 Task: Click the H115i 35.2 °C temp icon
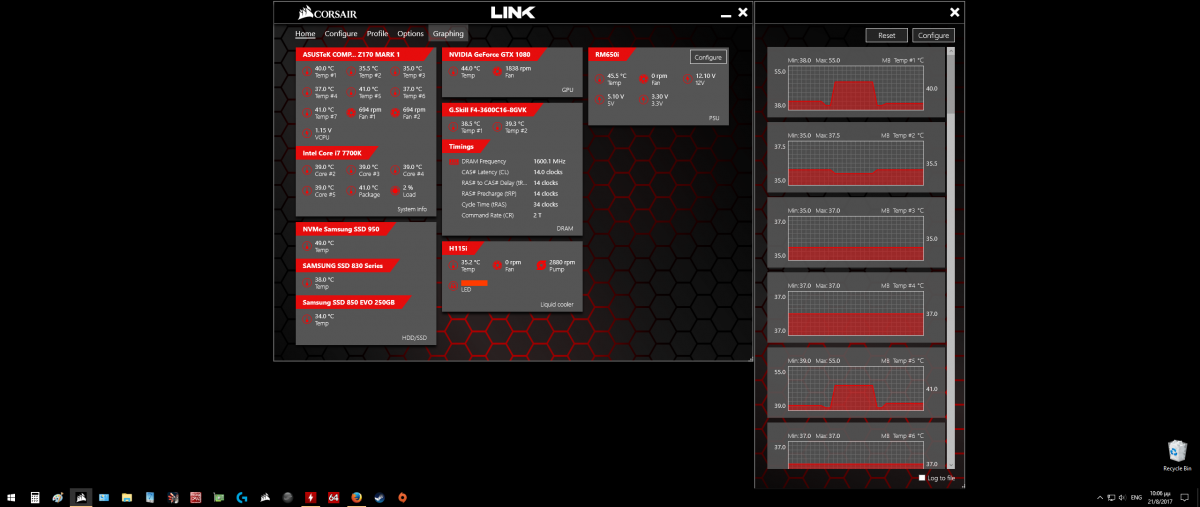453,265
